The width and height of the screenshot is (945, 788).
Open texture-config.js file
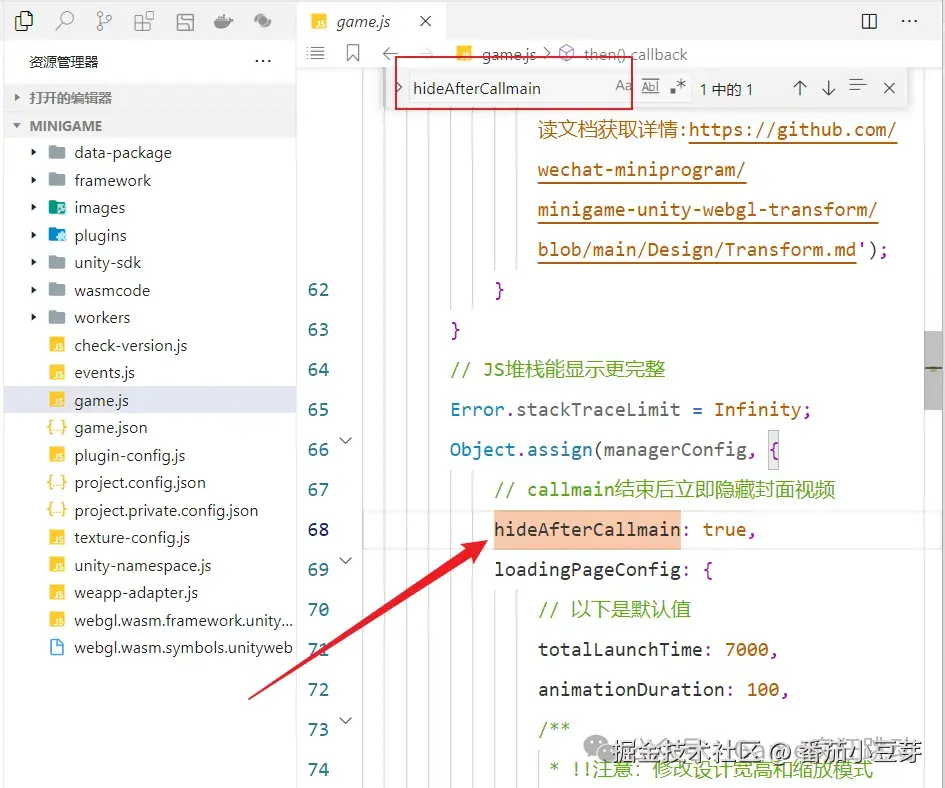coord(132,537)
